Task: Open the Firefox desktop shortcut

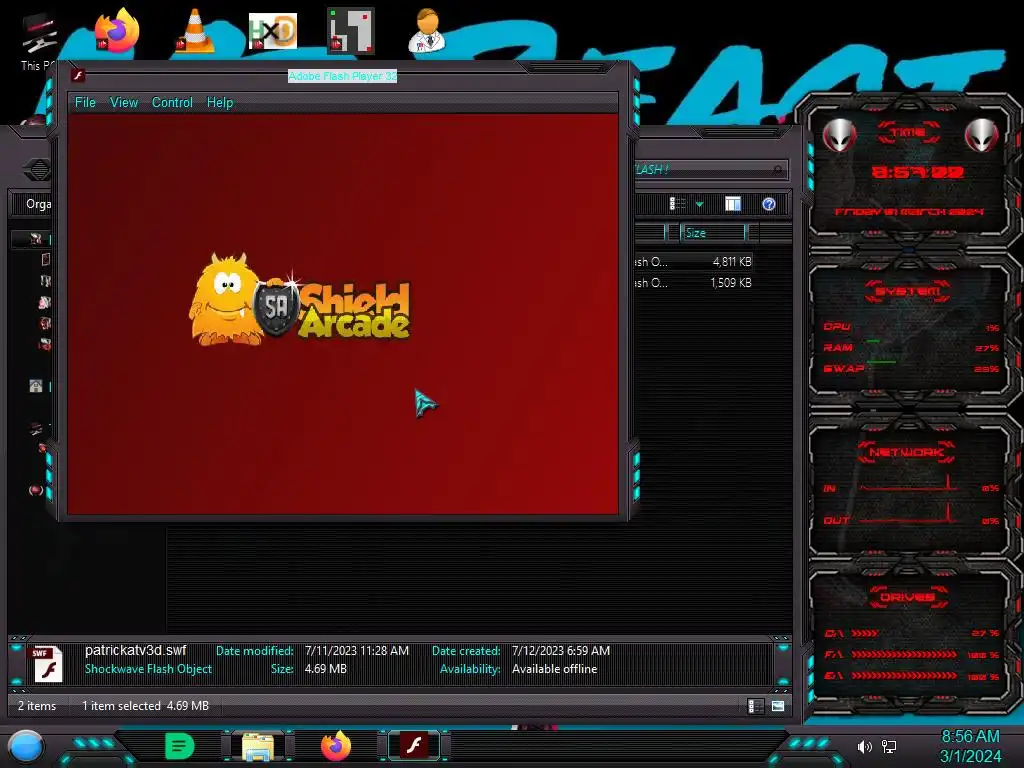Action: [x=116, y=31]
